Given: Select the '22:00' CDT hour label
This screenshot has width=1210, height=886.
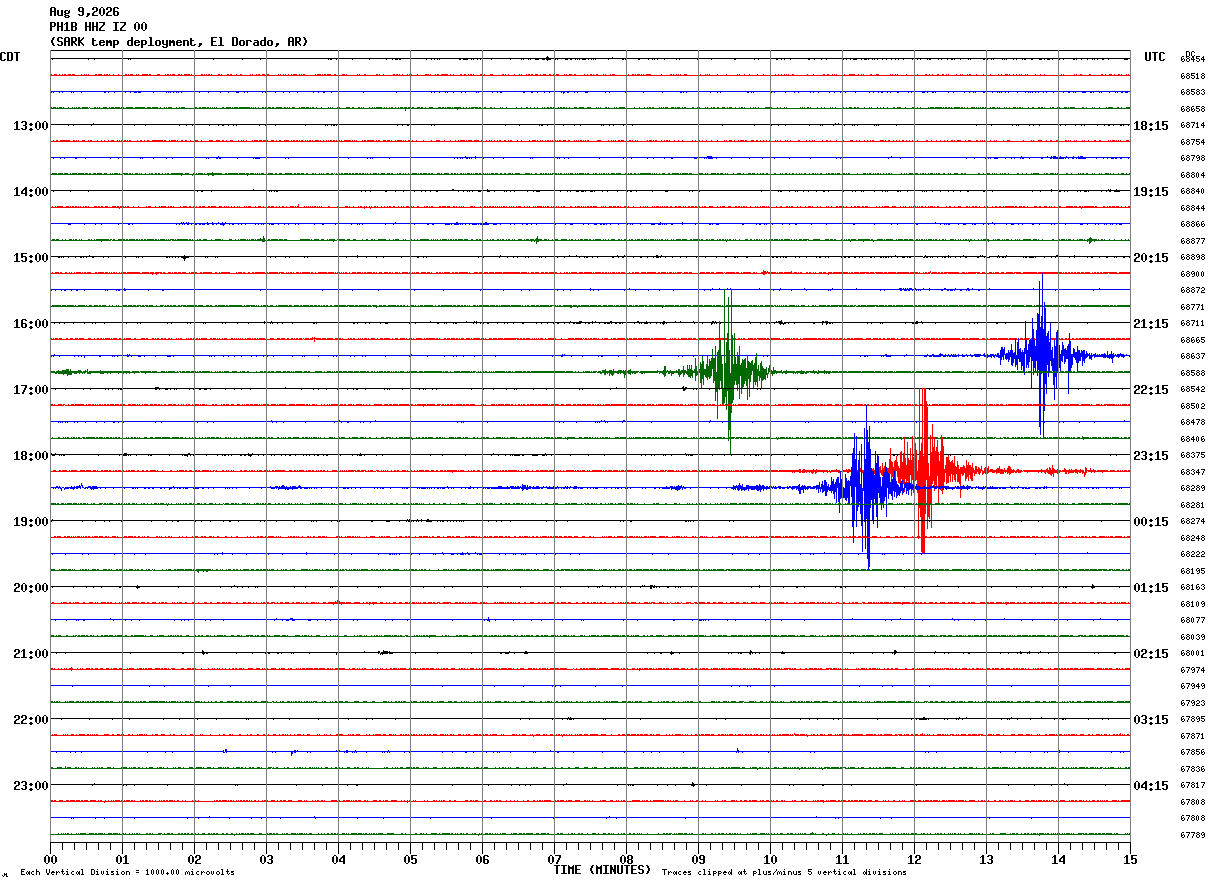Looking at the screenshot, I should pyautogui.click(x=30, y=719).
